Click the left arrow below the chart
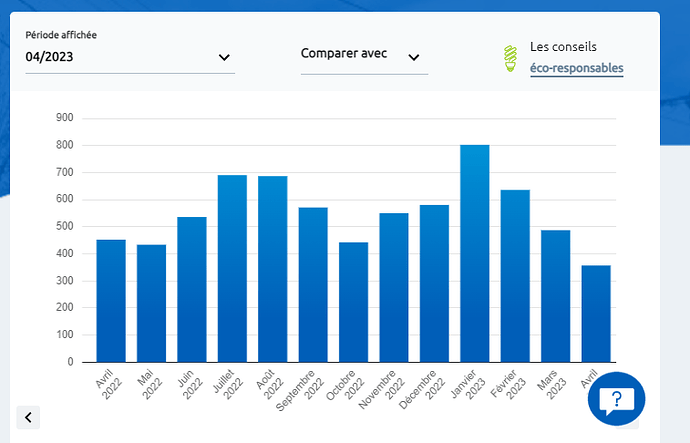The height and width of the screenshot is (443, 690). (x=28, y=417)
